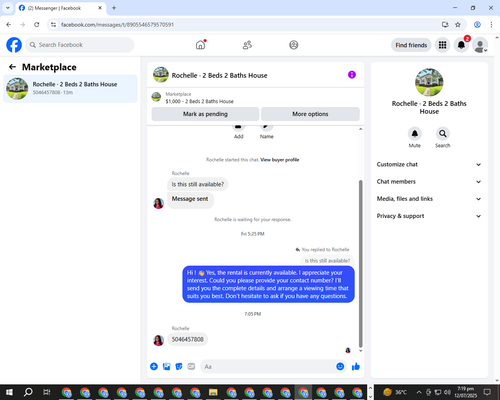Expand Chat members section
Screen dimensions: 500x400
point(429,182)
